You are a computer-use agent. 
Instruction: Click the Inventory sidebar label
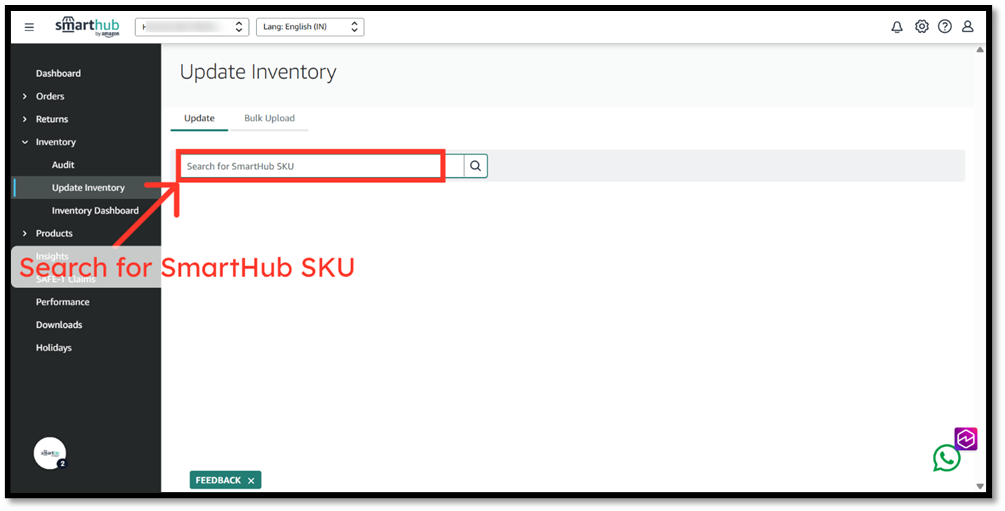point(56,142)
